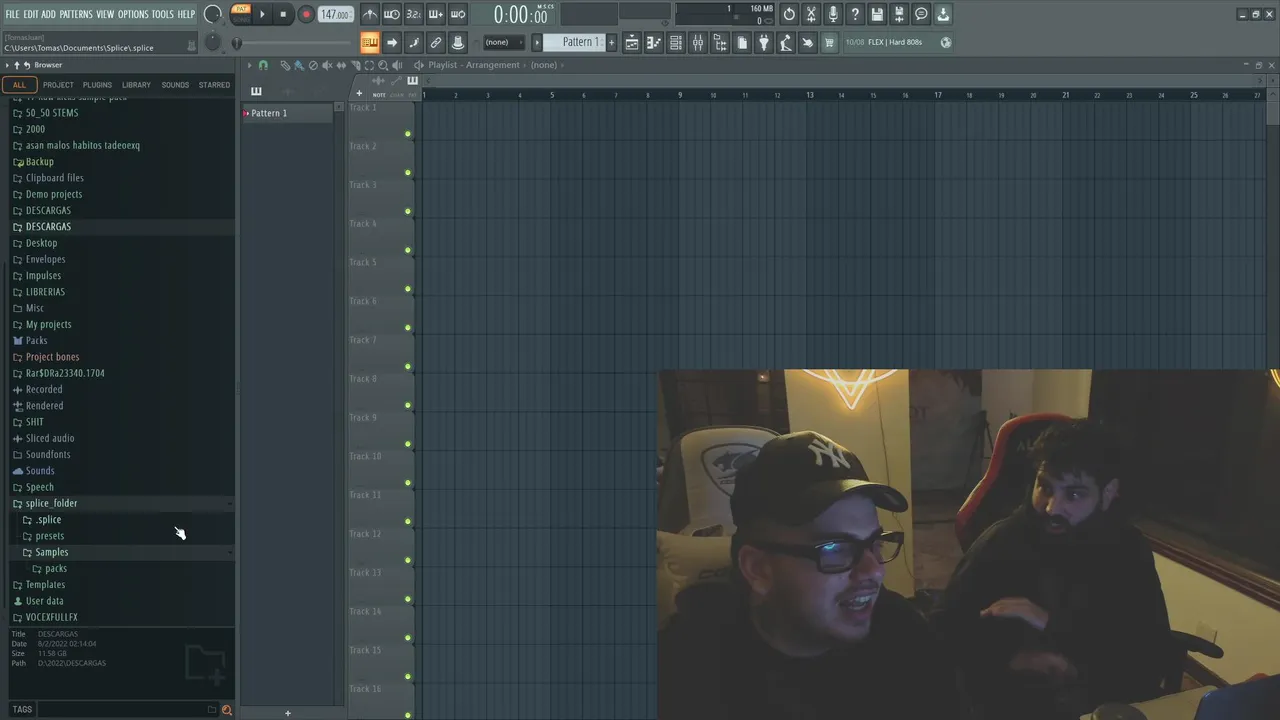The image size is (1280, 720).
Task: Toggle the playlist magnet snap icon
Action: click(263, 65)
